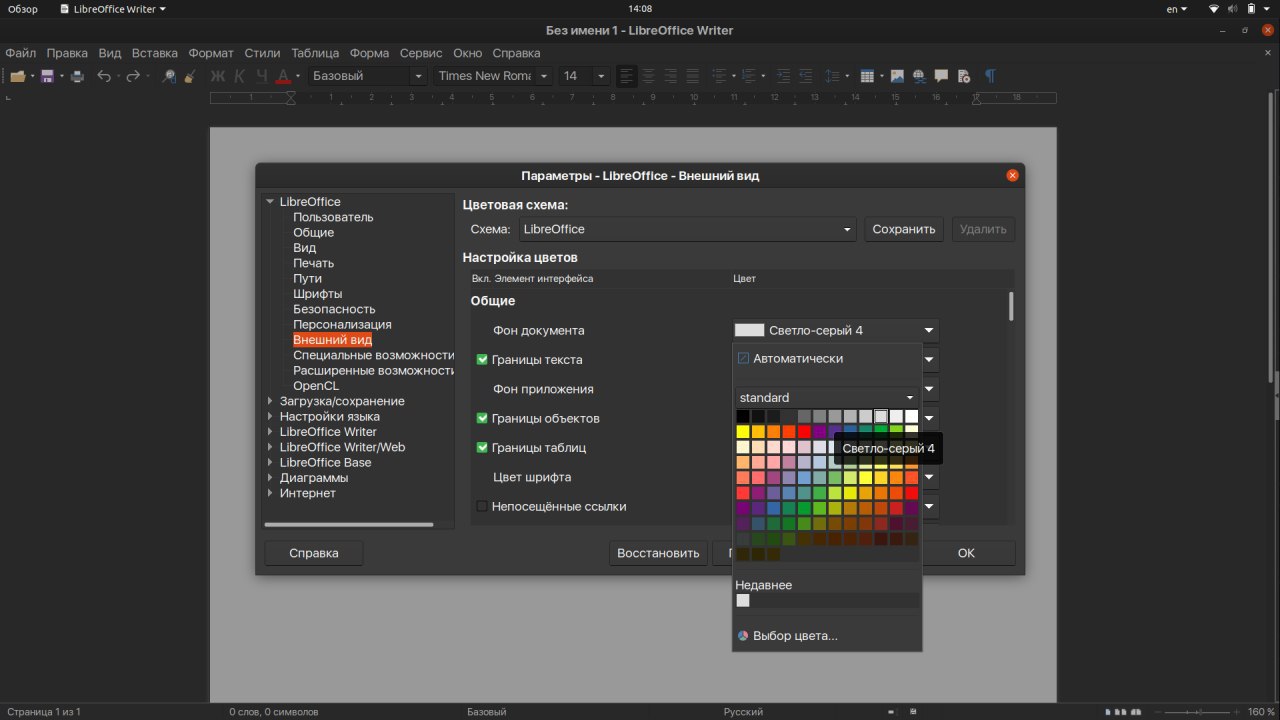
Task: Toggle Bold (Ж) formatting
Action: tap(218, 76)
